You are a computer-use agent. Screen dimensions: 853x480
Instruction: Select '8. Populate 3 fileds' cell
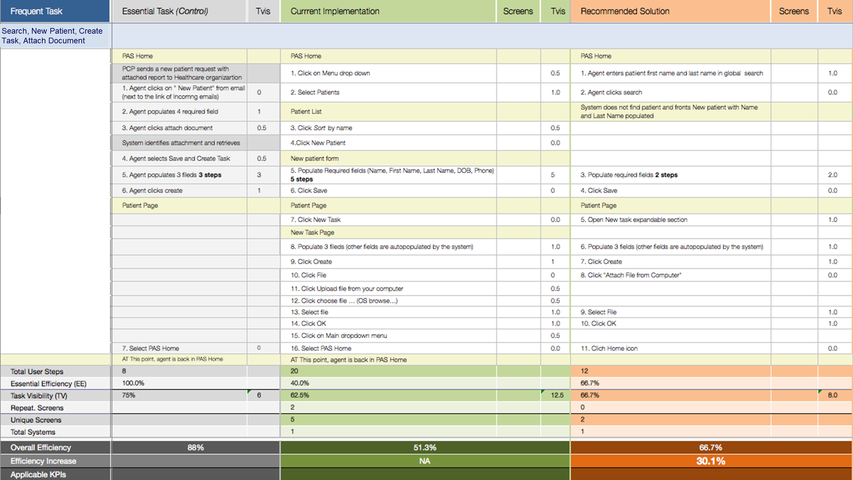click(388, 247)
